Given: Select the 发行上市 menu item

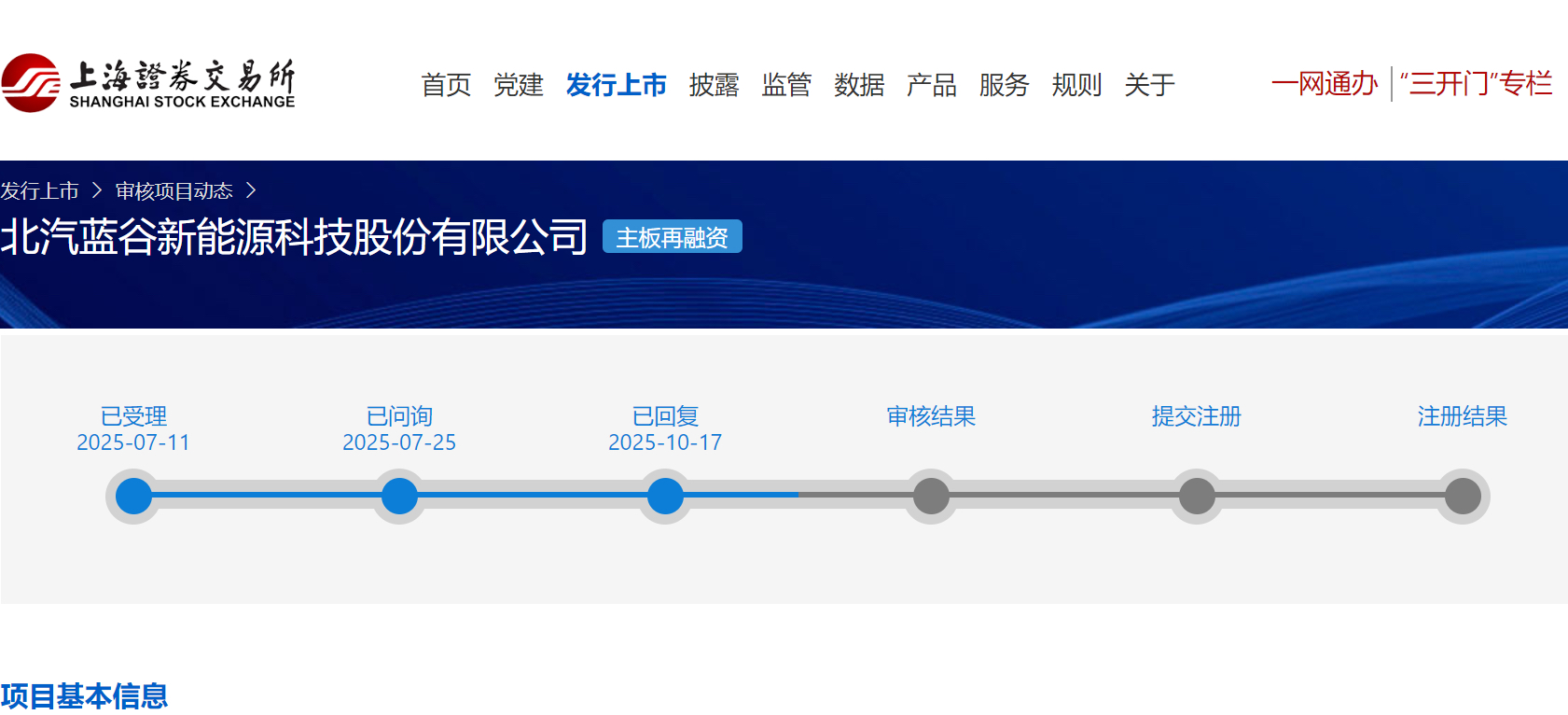Looking at the screenshot, I should coord(616,85).
